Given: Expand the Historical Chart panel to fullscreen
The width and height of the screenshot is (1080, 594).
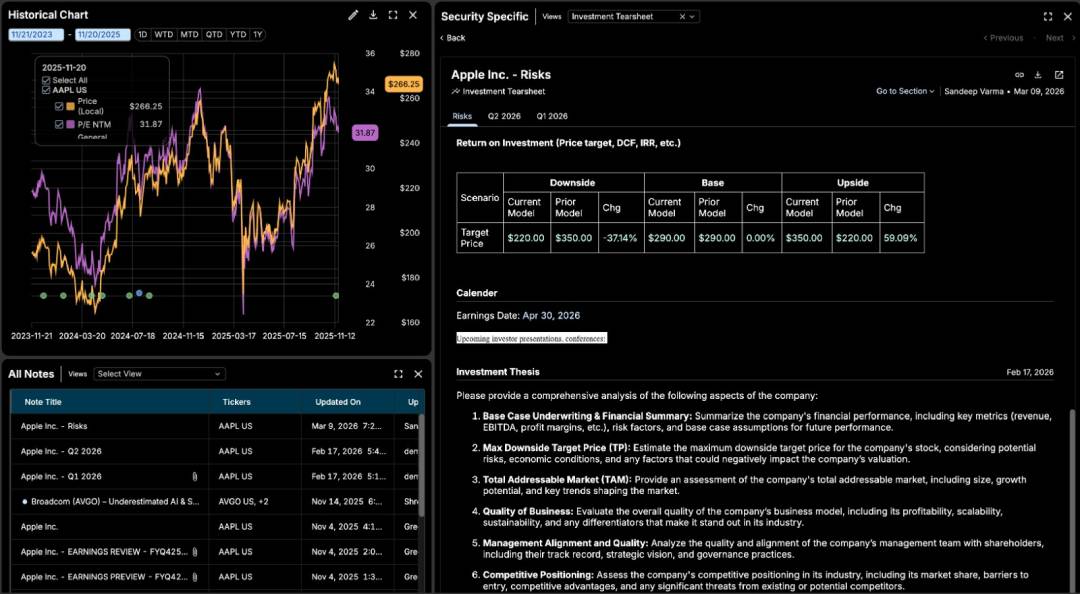Looking at the screenshot, I should click(393, 15).
